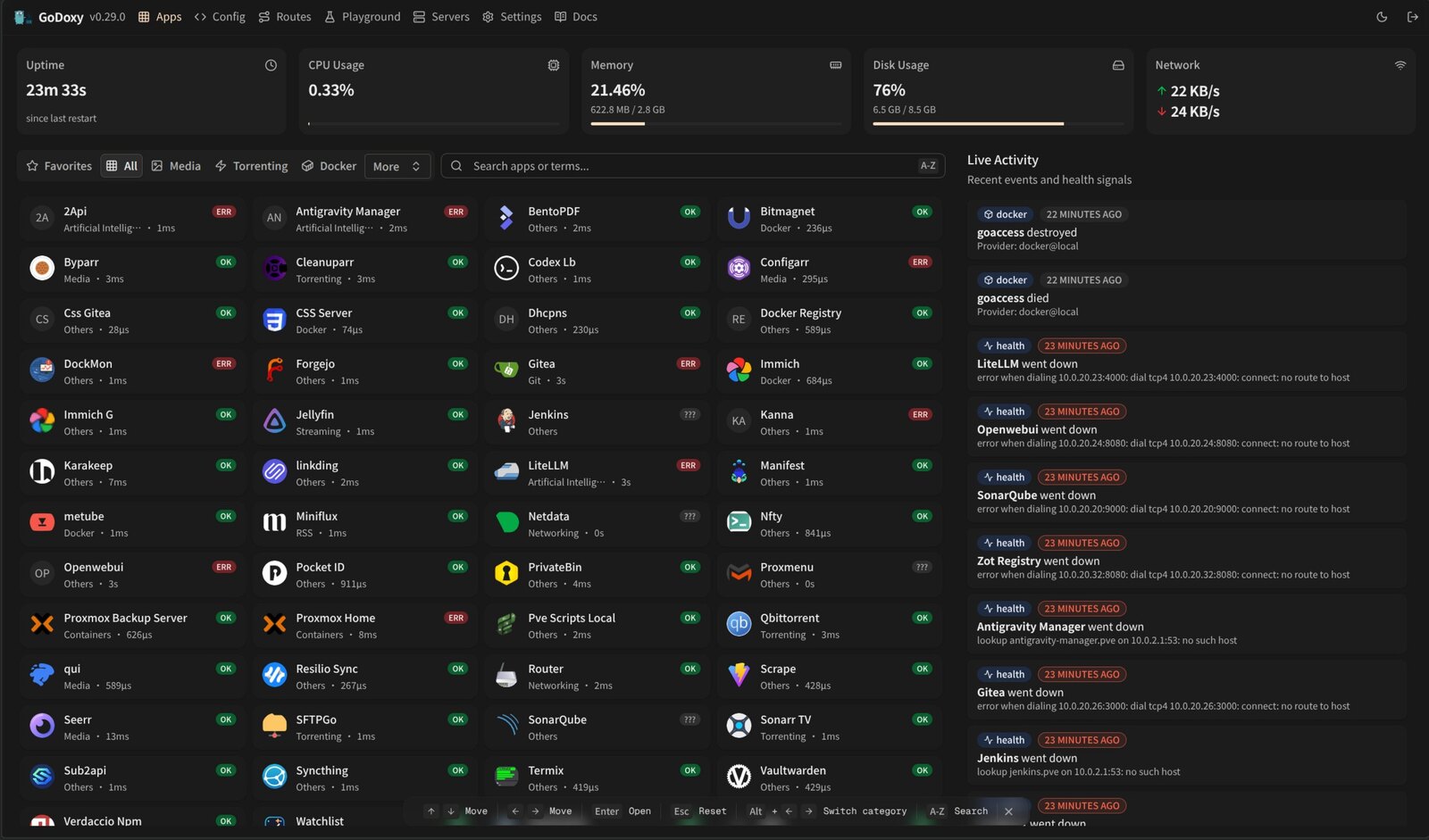Viewport: 1429px width, 840px height.
Task: Click the Pve Scripts Local app
Action: coord(598,625)
